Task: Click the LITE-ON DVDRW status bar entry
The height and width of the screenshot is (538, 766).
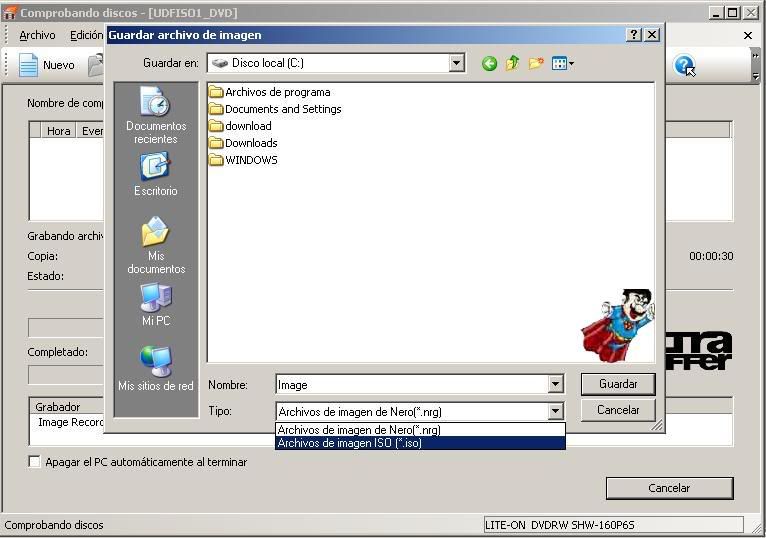Action: [614, 525]
